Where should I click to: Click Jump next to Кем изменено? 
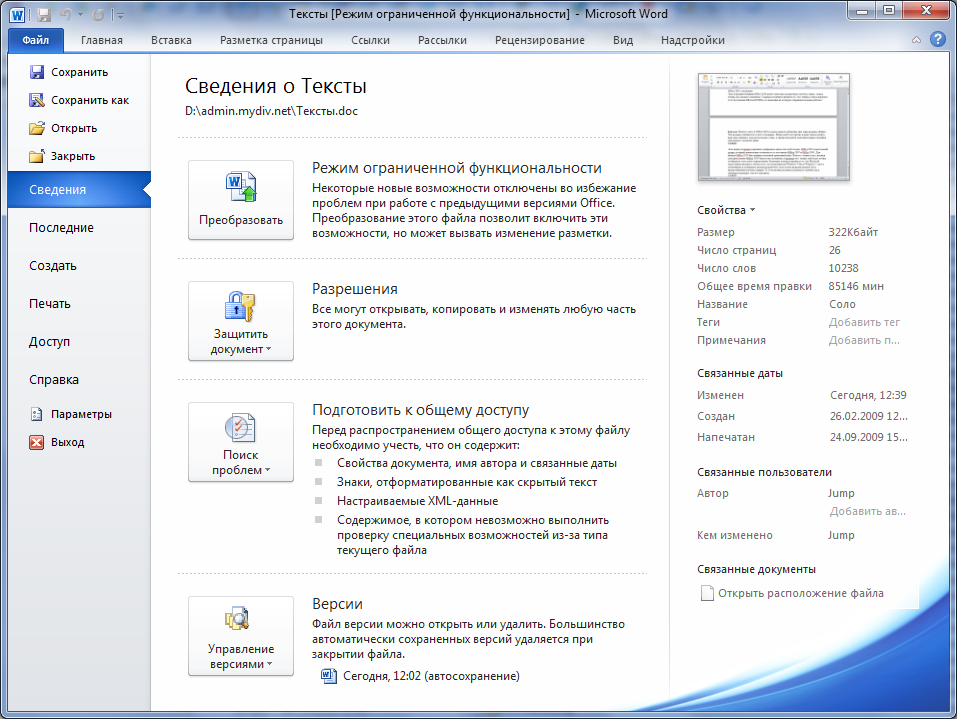click(x=841, y=535)
